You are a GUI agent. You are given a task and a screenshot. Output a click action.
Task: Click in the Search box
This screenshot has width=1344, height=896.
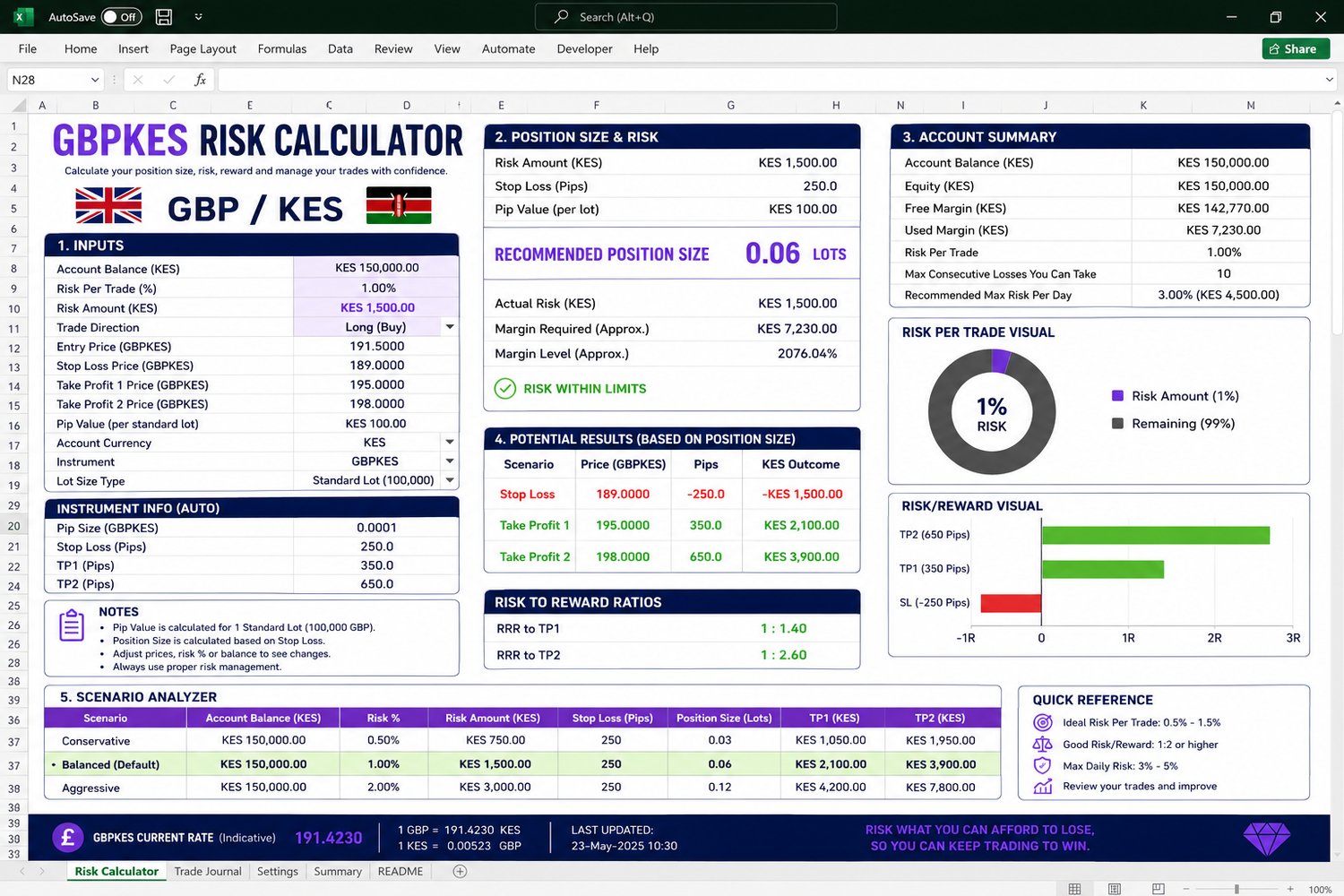685,17
